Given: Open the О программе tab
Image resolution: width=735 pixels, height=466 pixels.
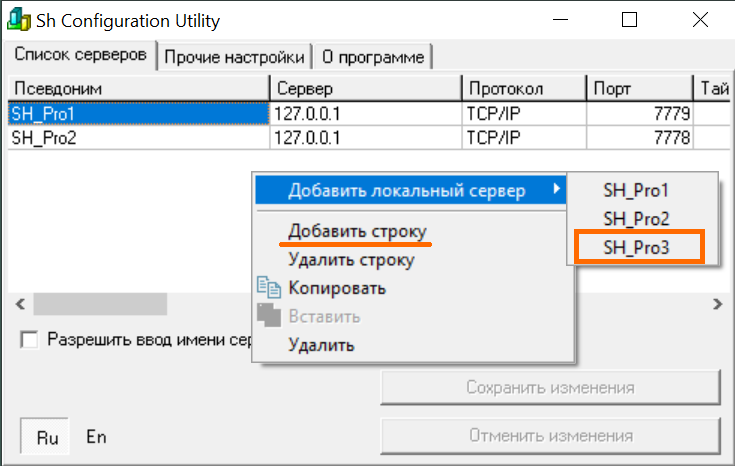Looking at the screenshot, I should pos(373,57).
